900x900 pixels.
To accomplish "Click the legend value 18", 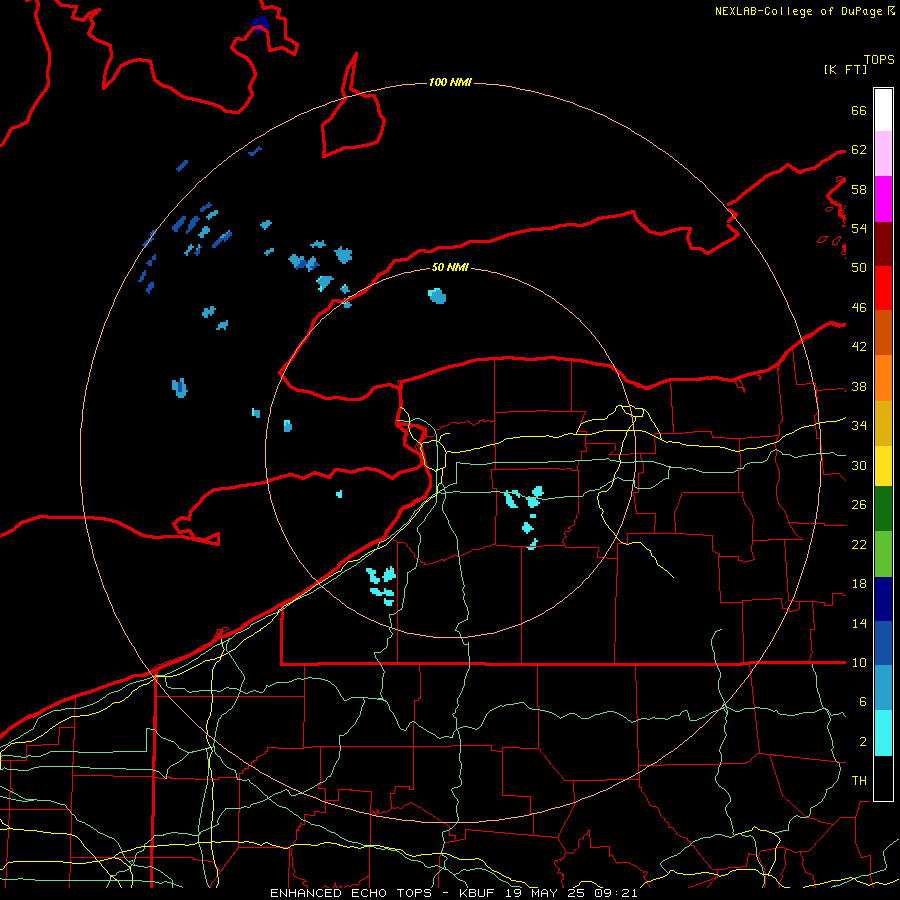I will point(859,584).
